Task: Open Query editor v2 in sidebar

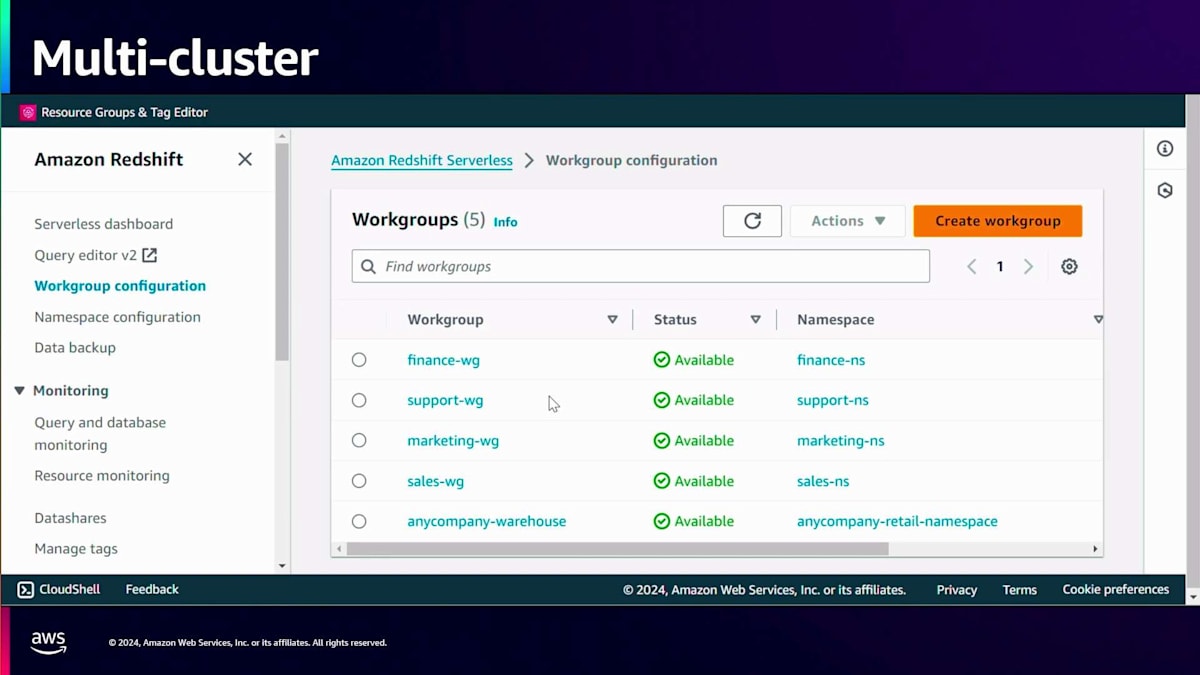Action: (86, 255)
